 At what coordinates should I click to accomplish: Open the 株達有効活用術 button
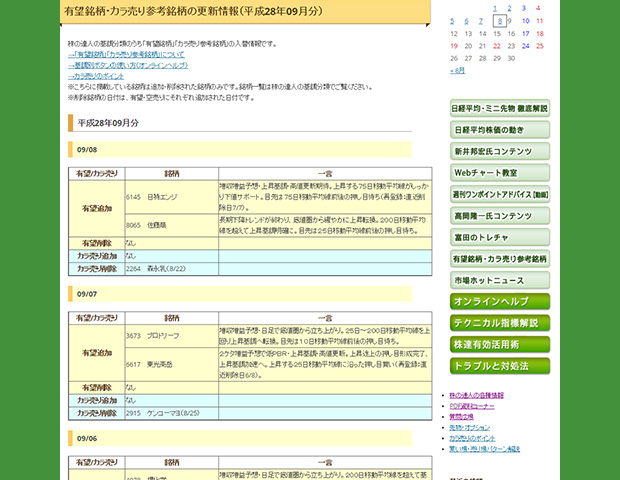tap(500, 344)
